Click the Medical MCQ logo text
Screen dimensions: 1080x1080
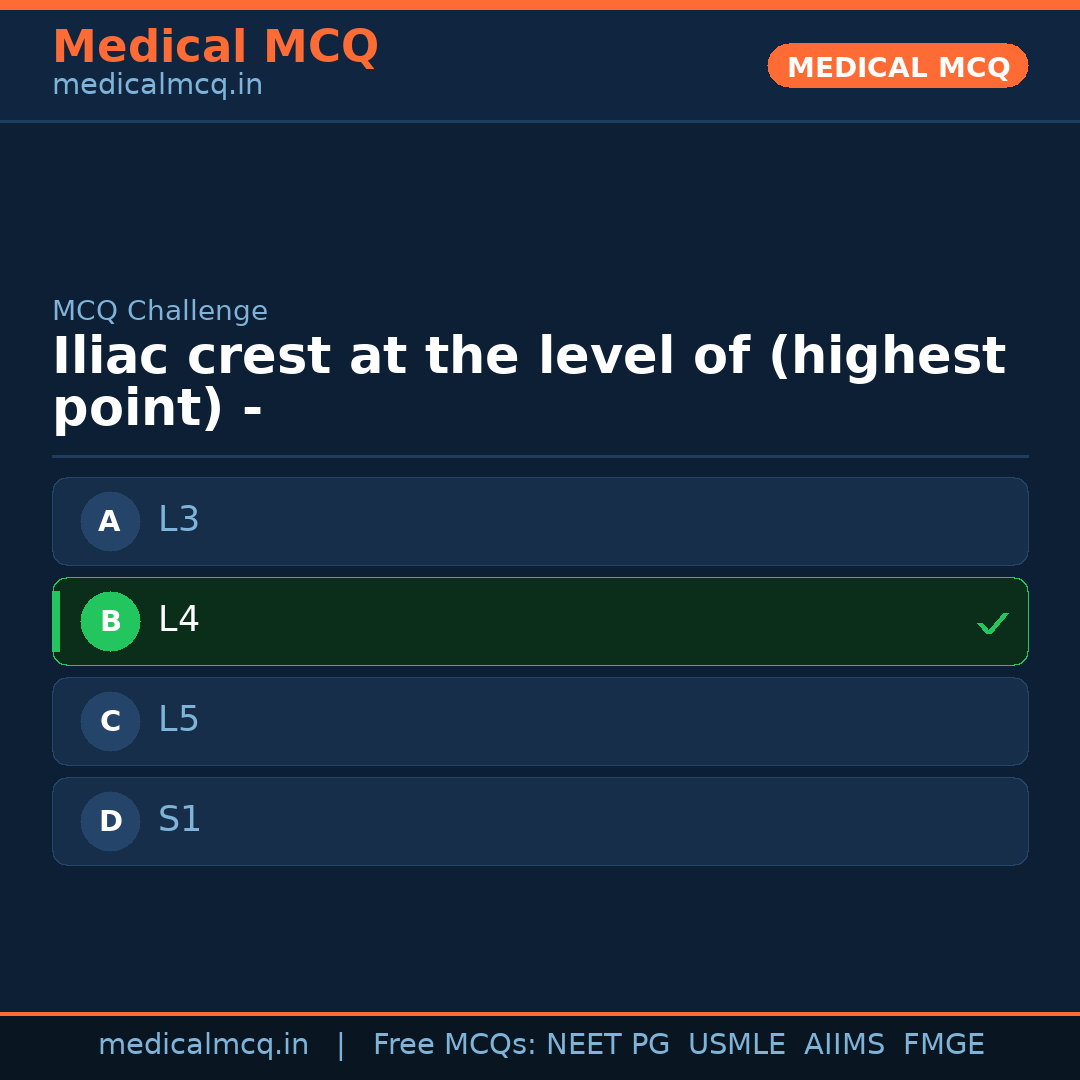(216, 47)
